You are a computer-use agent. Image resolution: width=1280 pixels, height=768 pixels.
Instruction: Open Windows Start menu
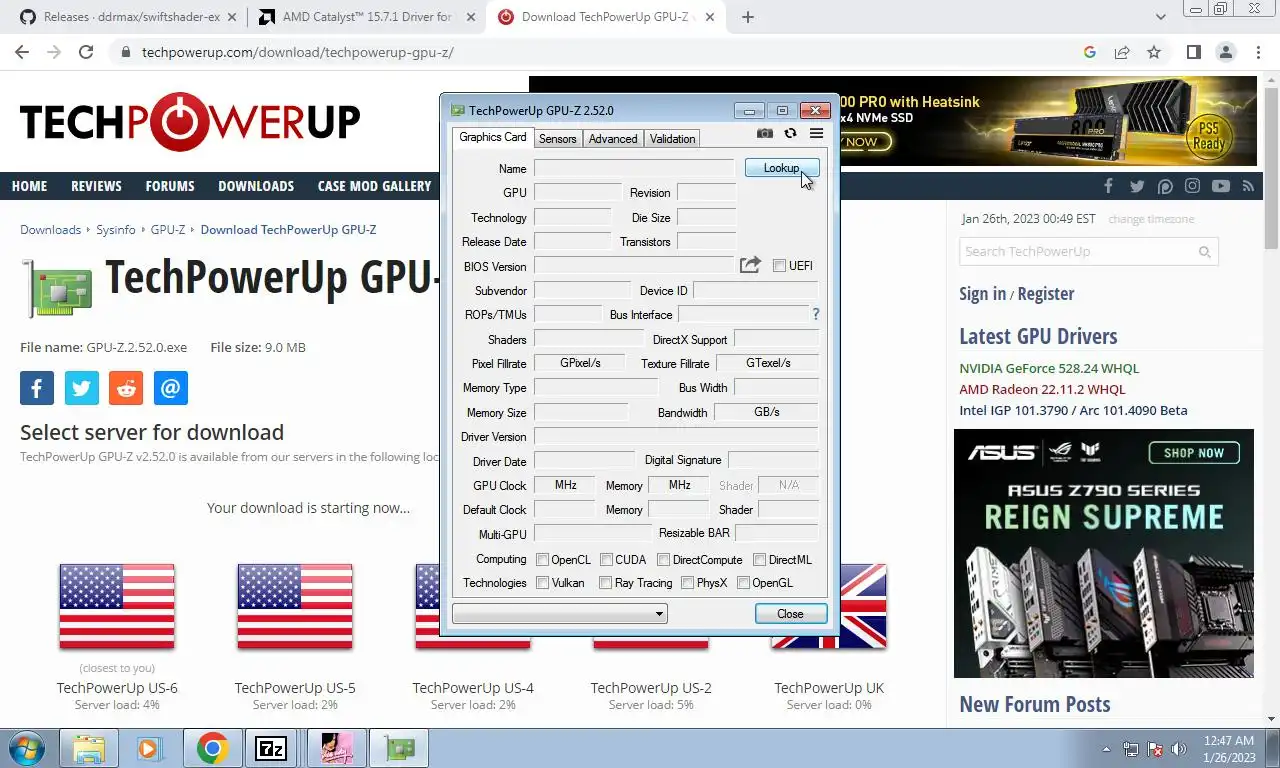(x=26, y=748)
